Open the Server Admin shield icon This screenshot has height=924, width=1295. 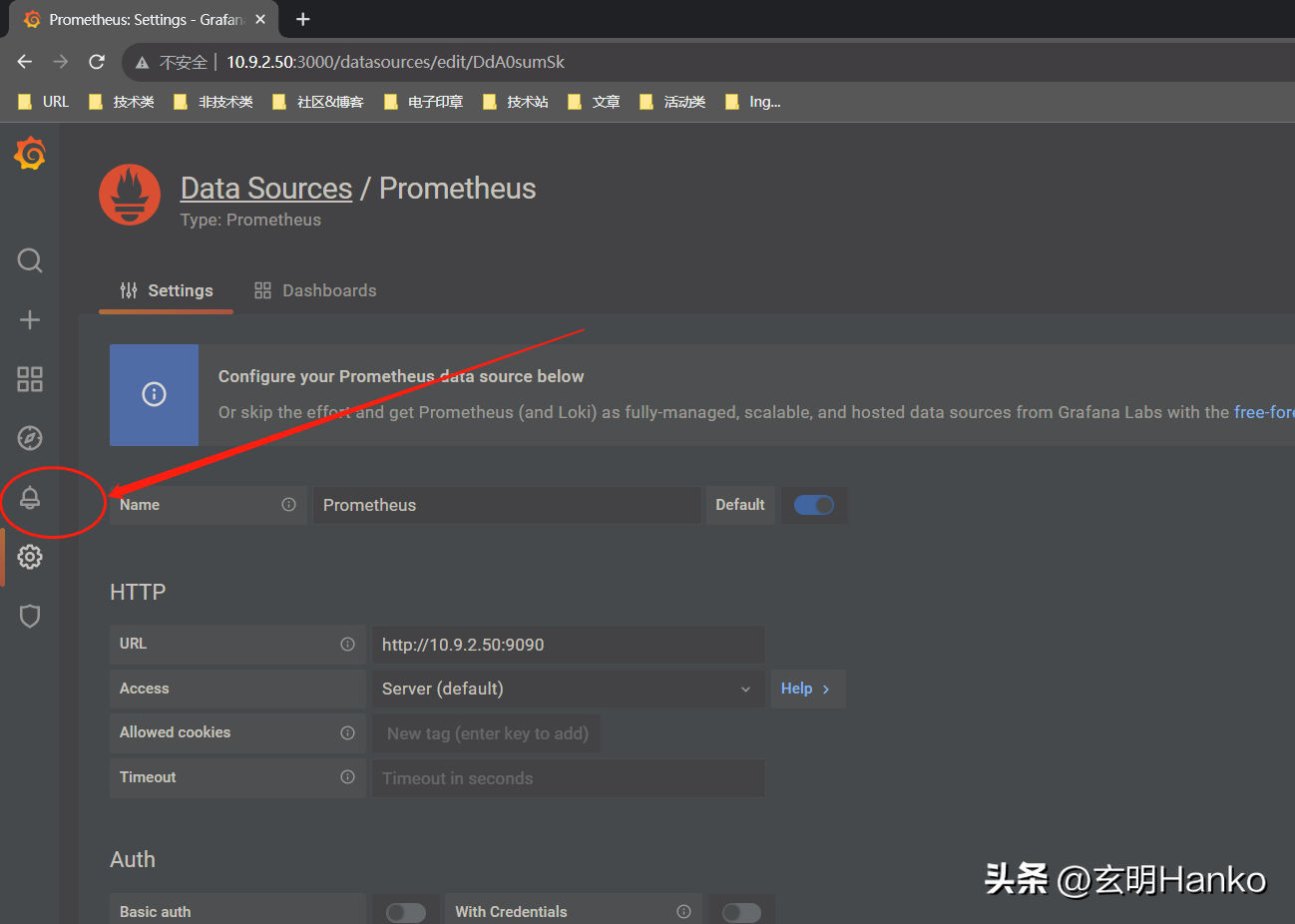point(30,616)
